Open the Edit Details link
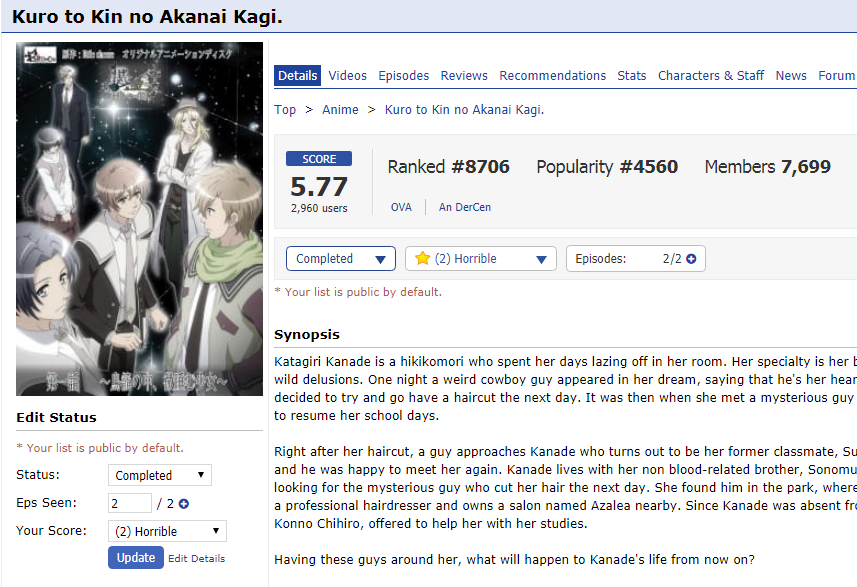 tap(197, 559)
